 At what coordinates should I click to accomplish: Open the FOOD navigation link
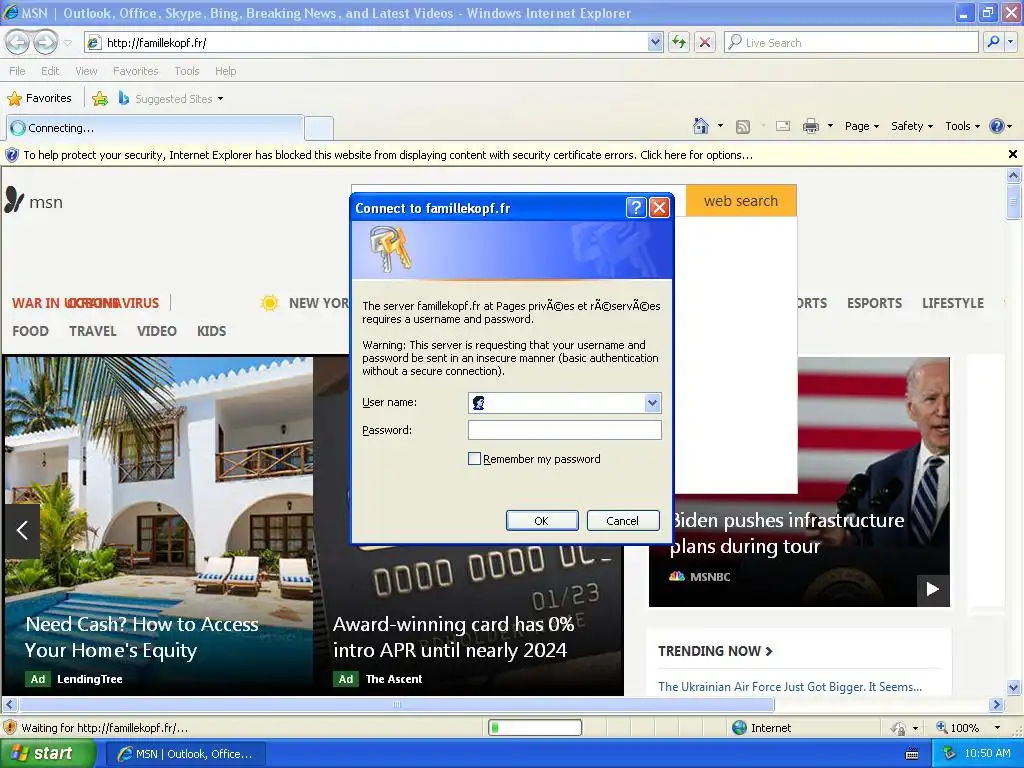pos(31,331)
